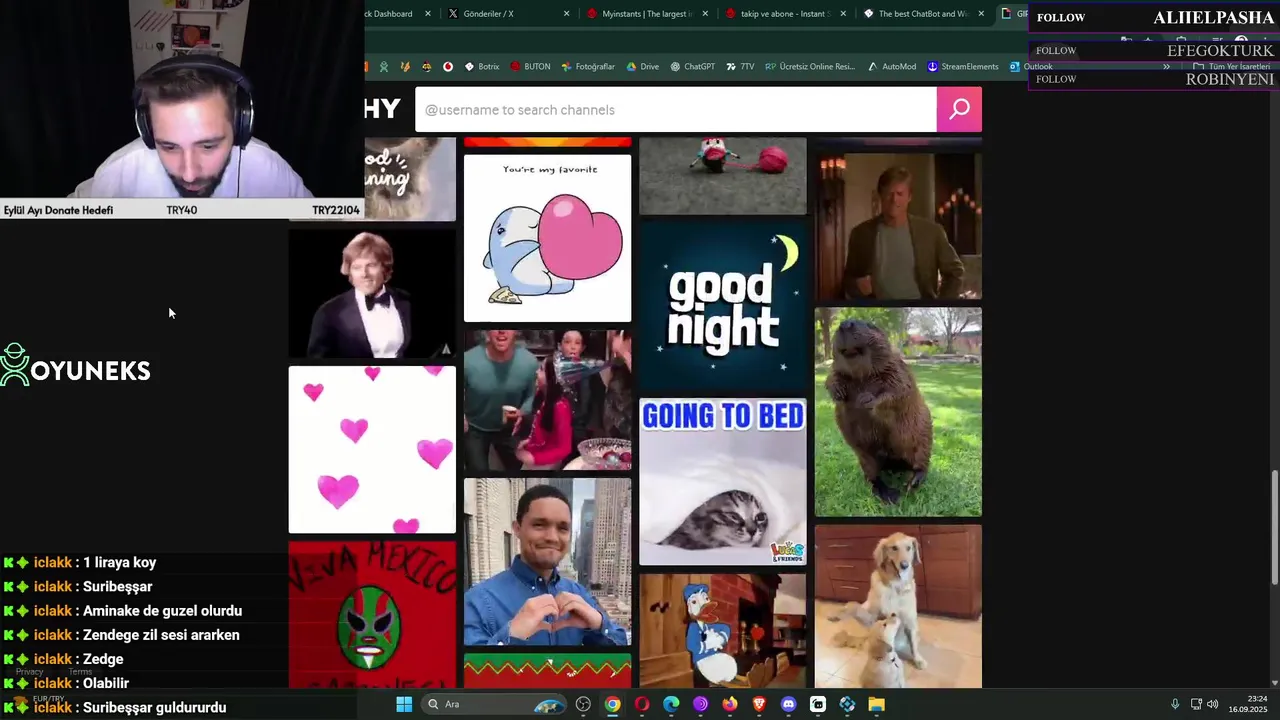Click chat message 'Zendege zil sesi ararken'

click(x=160, y=635)
